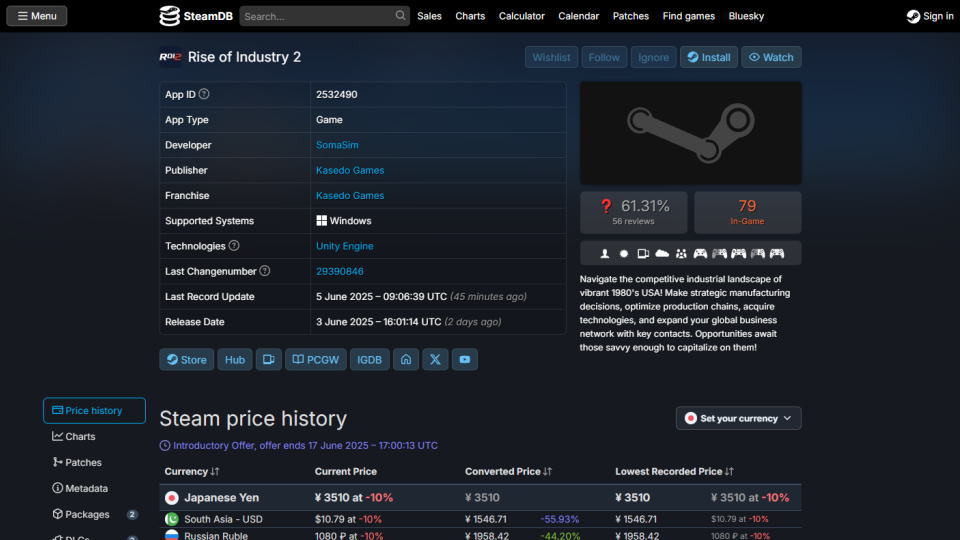Viewport: 960px width, 540px height.
Task: Select the Patches tab in the left sidebar
Action: point(94,462)
